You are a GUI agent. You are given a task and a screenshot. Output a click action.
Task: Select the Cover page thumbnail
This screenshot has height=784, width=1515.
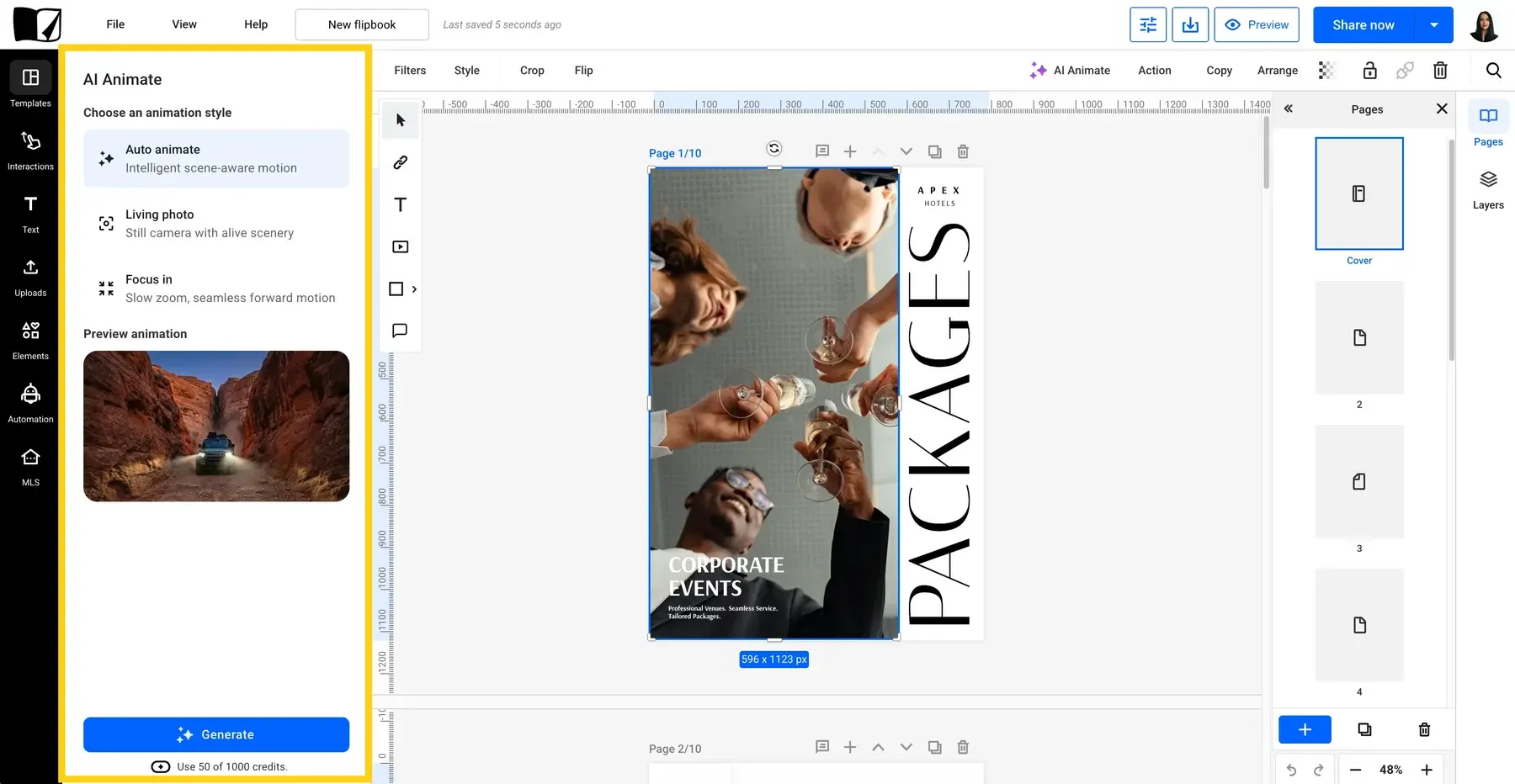(x=1359, y=193)
